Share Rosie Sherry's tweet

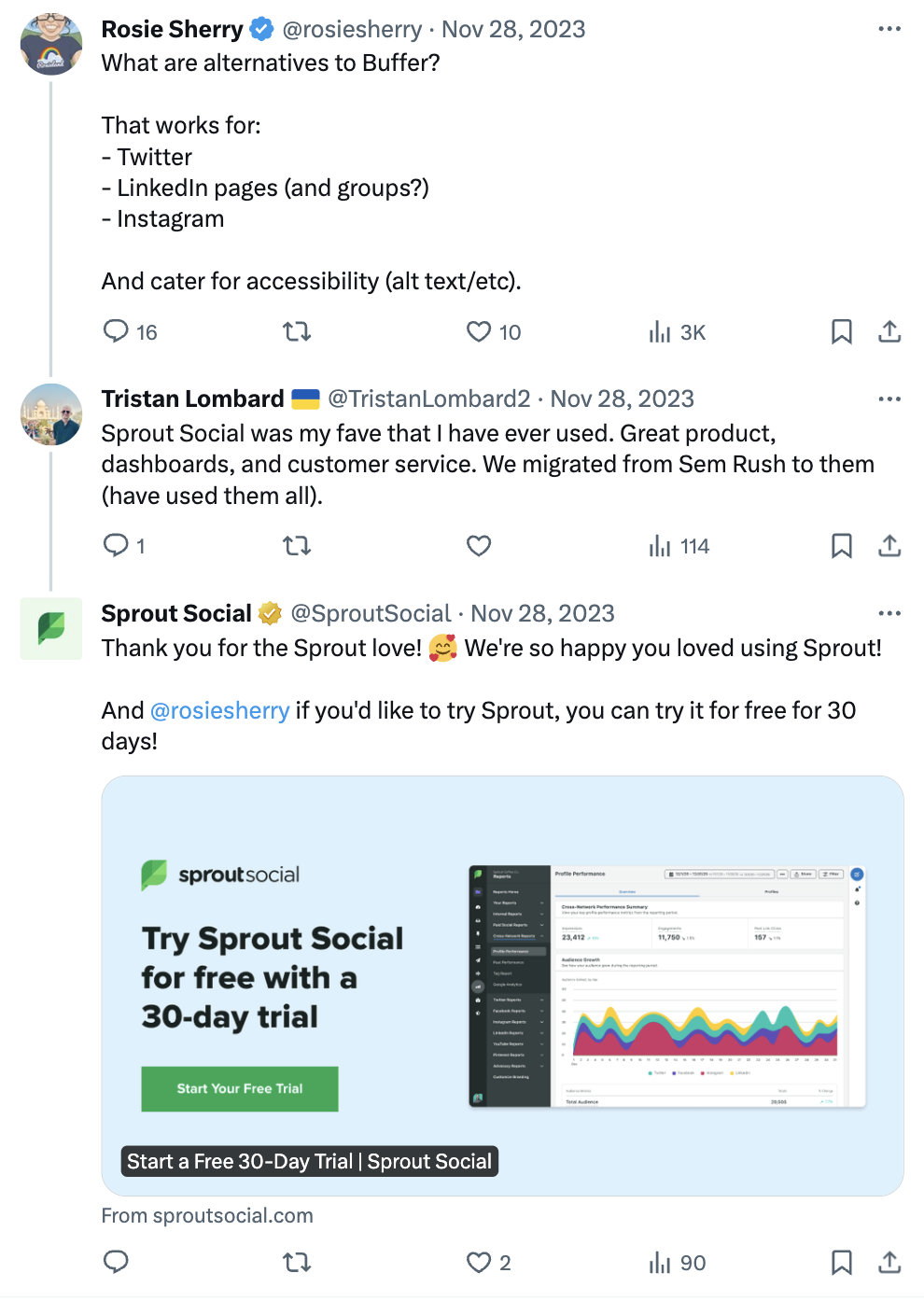(x=889, y=331)
